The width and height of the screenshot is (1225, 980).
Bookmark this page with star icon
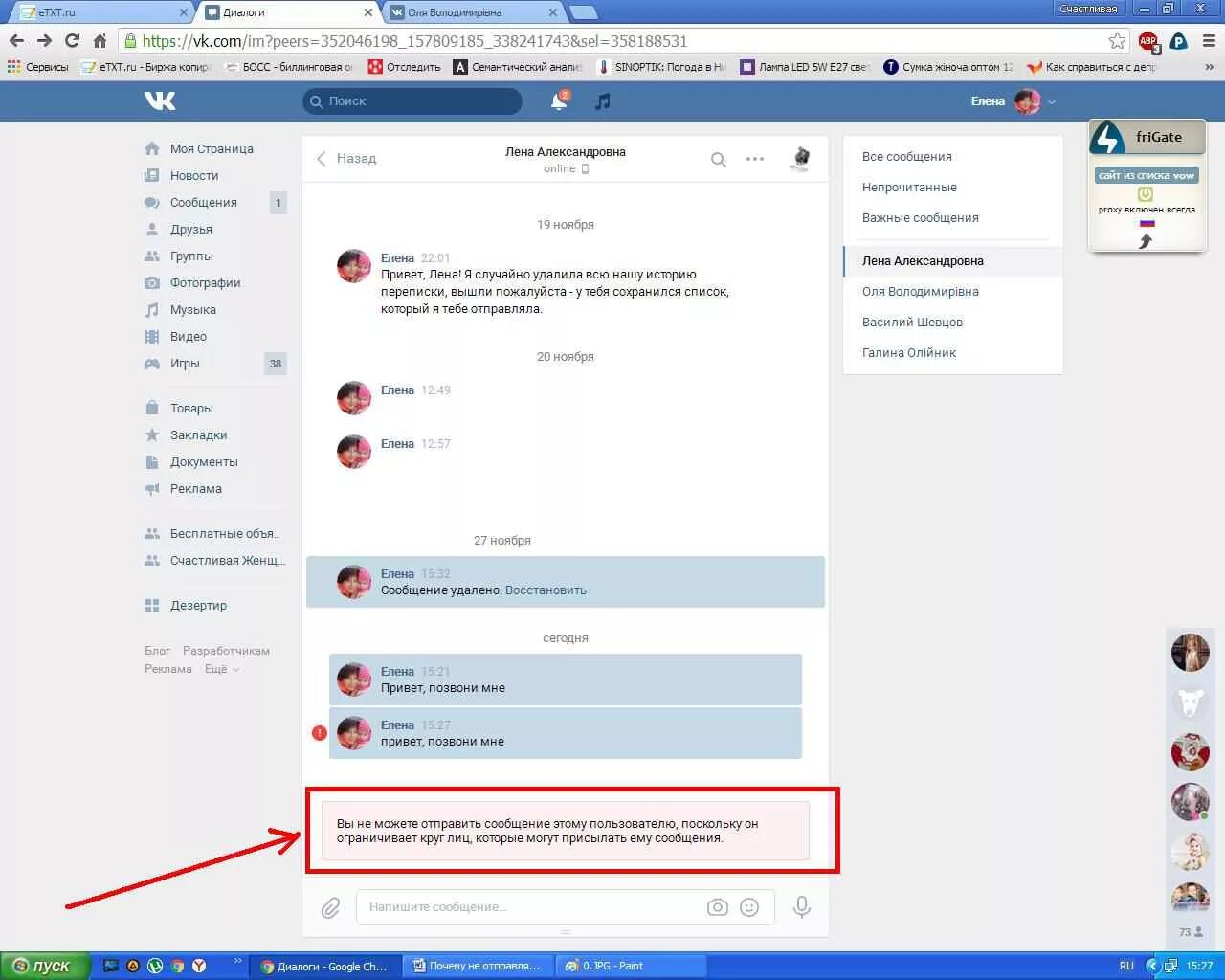pos(1117,40)
